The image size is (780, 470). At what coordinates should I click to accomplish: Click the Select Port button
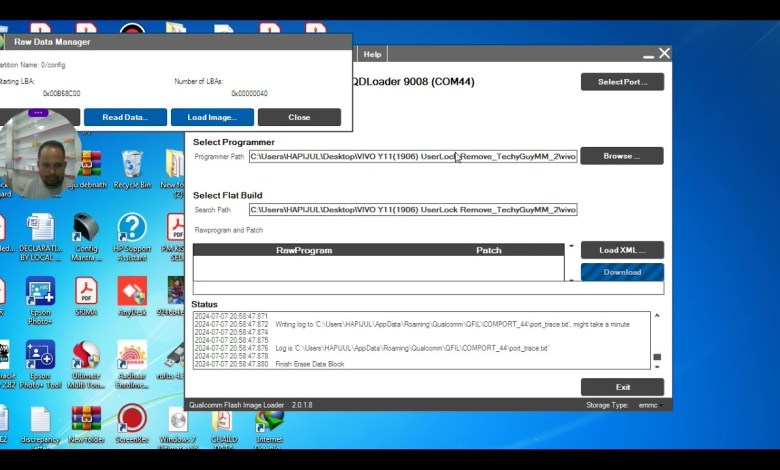tap(622, 82)
